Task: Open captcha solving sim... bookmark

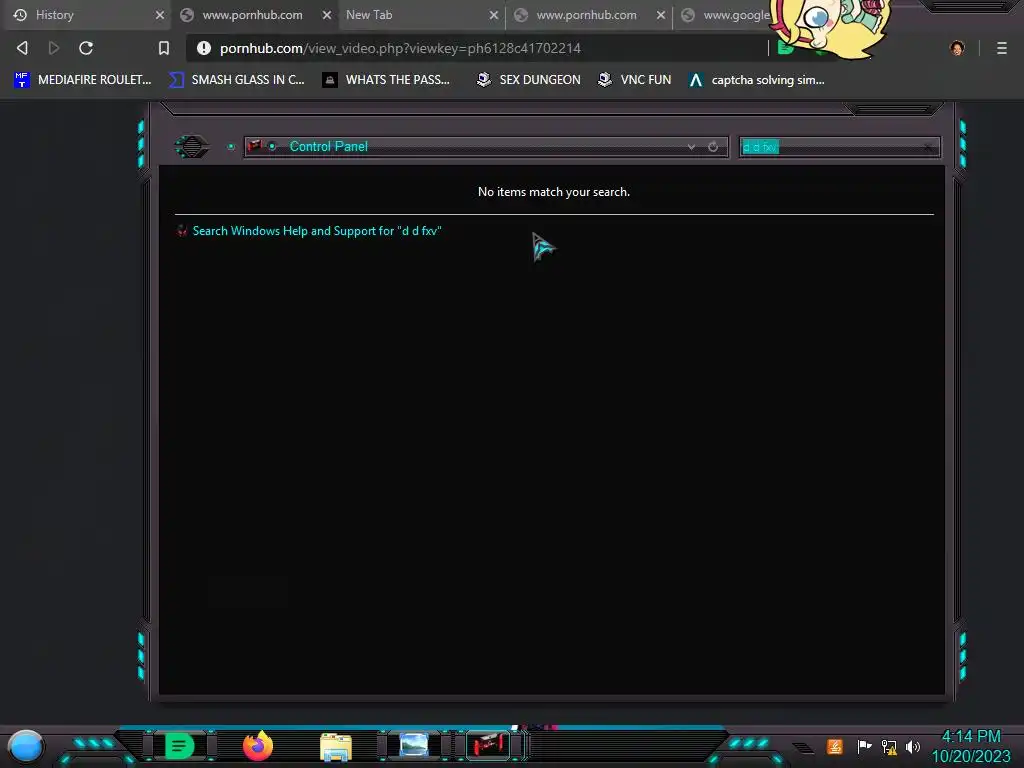Action: tap(758, 80)
